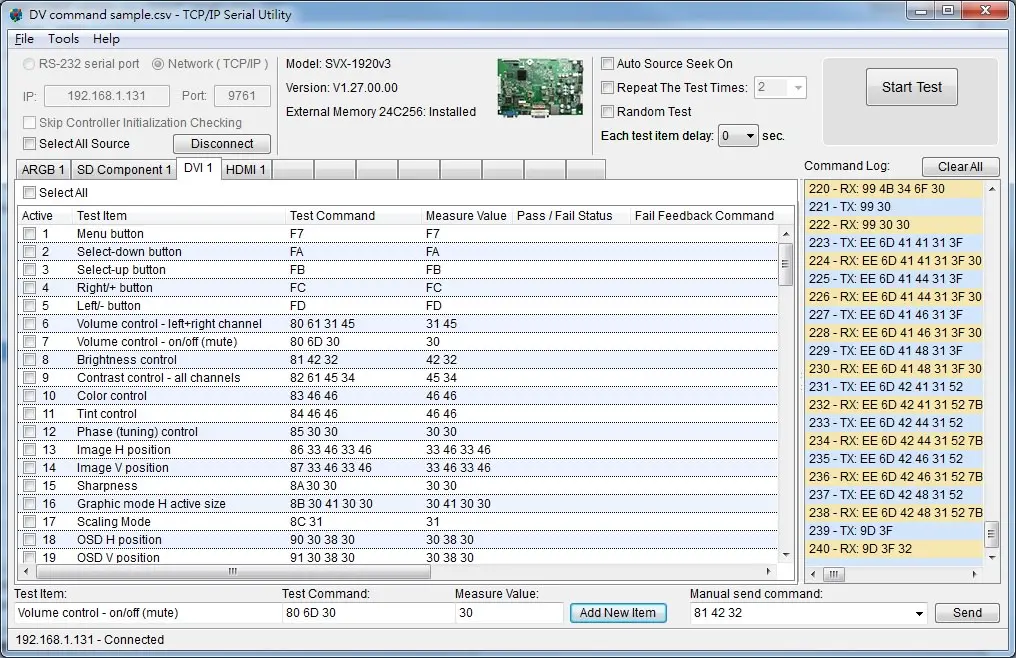Image resolution: width=1016 pixels, height=658 pixels.
Task: Select log entry '239 - TX: 9D 3F'
Action: tap(895, 531)
